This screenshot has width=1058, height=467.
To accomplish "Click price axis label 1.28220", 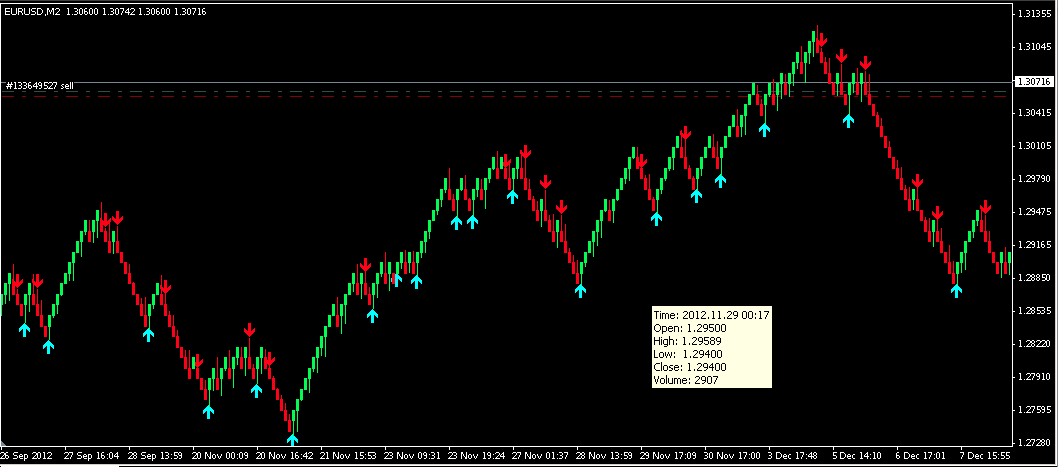I will (1036, 344).
